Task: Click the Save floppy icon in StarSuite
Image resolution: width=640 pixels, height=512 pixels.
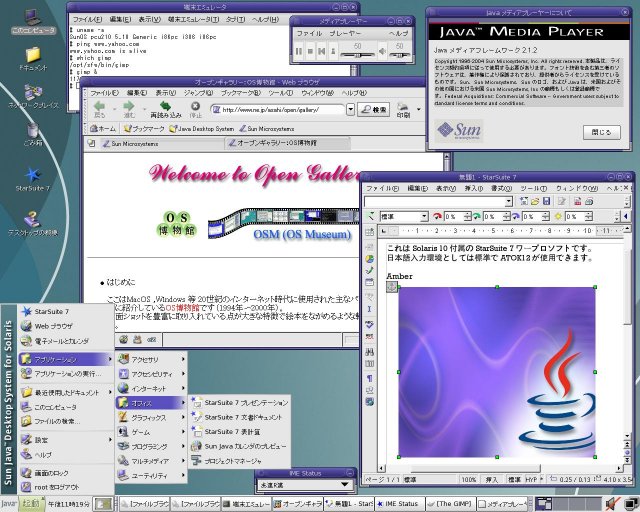Action: coord(546,201)
